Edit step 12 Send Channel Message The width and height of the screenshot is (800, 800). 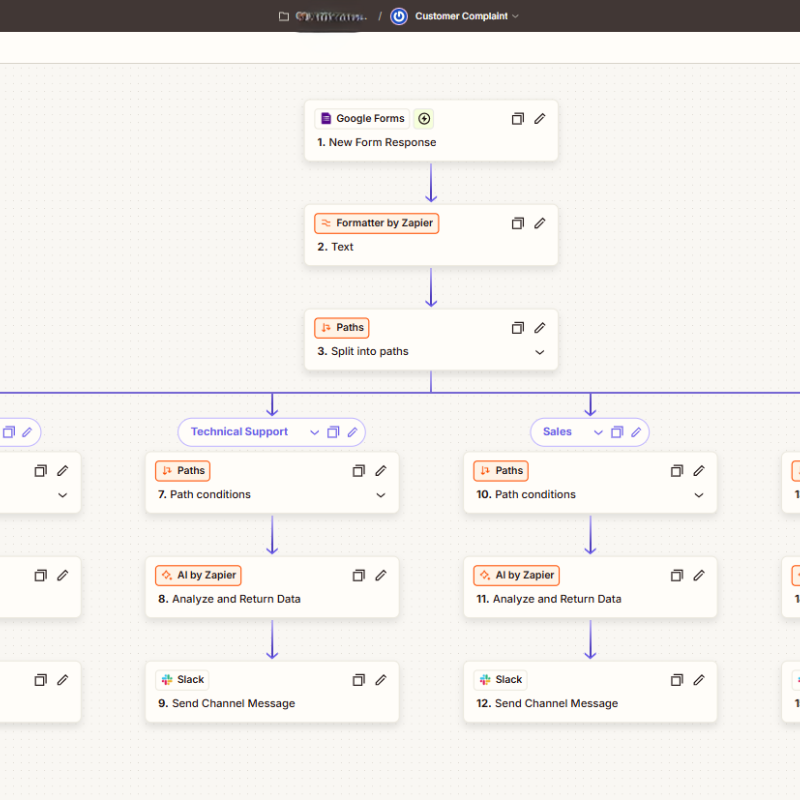(x=699, y=680)
